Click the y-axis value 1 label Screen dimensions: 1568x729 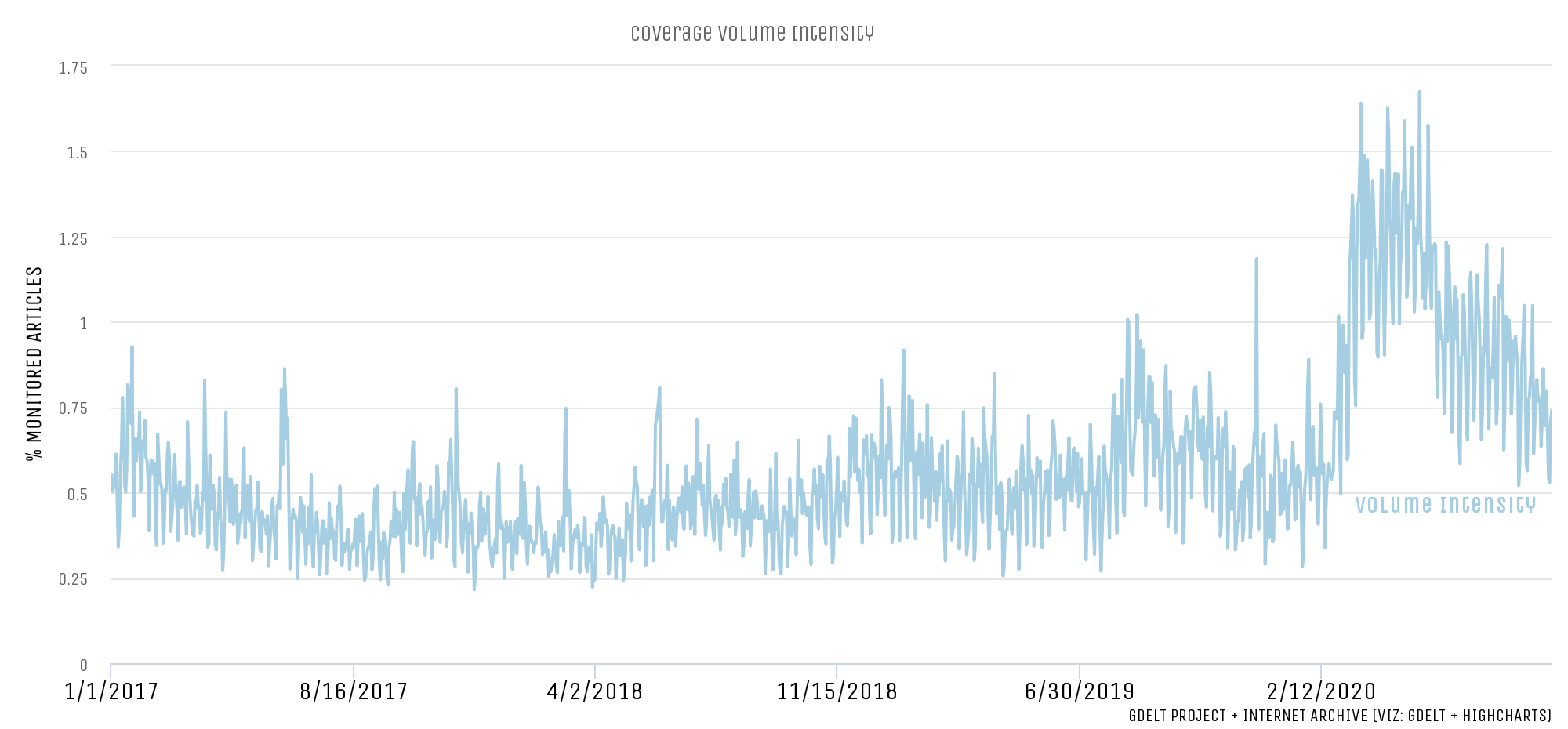coord(84,324)
